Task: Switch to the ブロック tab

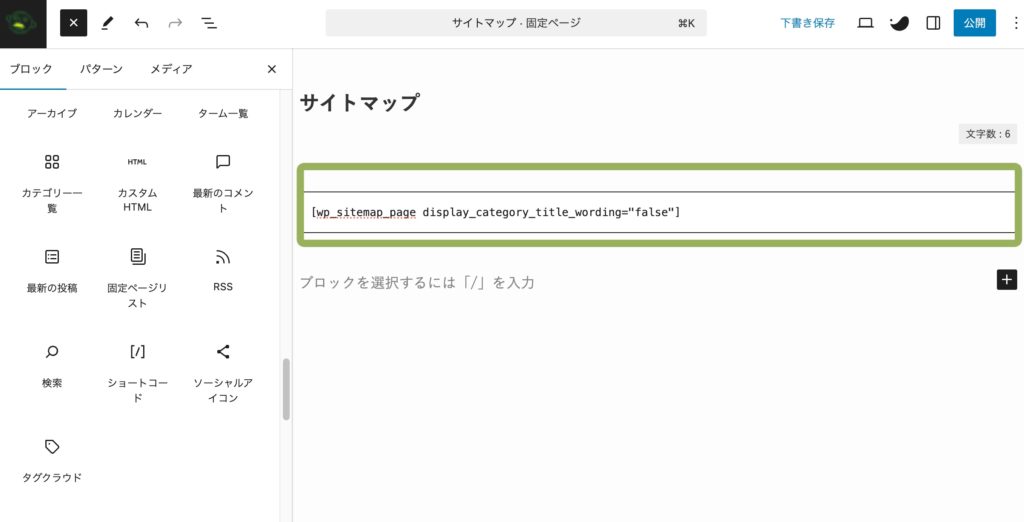Action: (x=31, y=69)
